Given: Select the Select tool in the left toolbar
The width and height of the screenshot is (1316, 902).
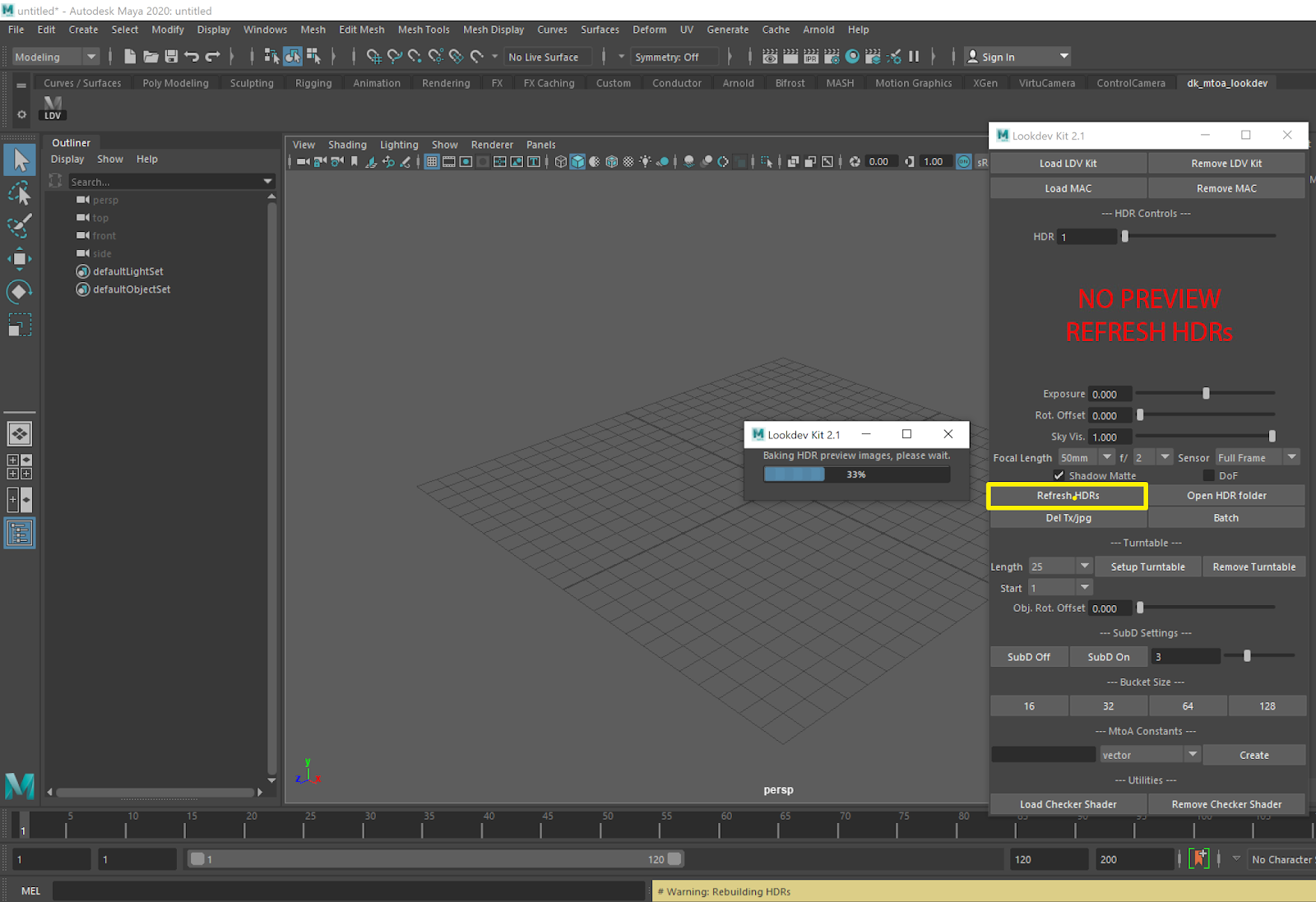Looking at the screenshot, I should tap(20, 160).
